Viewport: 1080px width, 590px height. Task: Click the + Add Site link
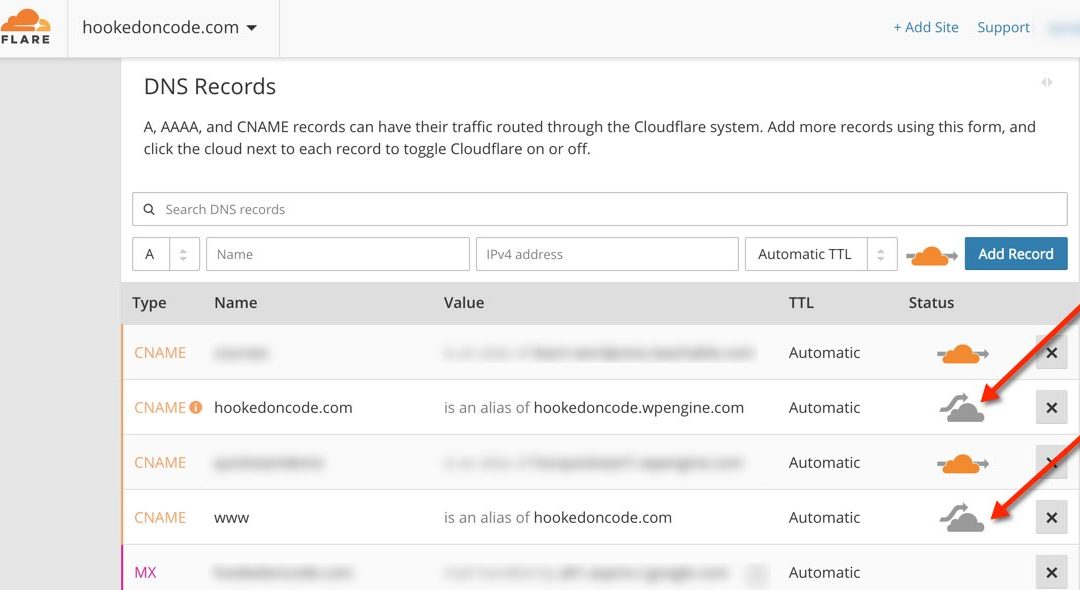pyautogui.click(x=926, y=28)
